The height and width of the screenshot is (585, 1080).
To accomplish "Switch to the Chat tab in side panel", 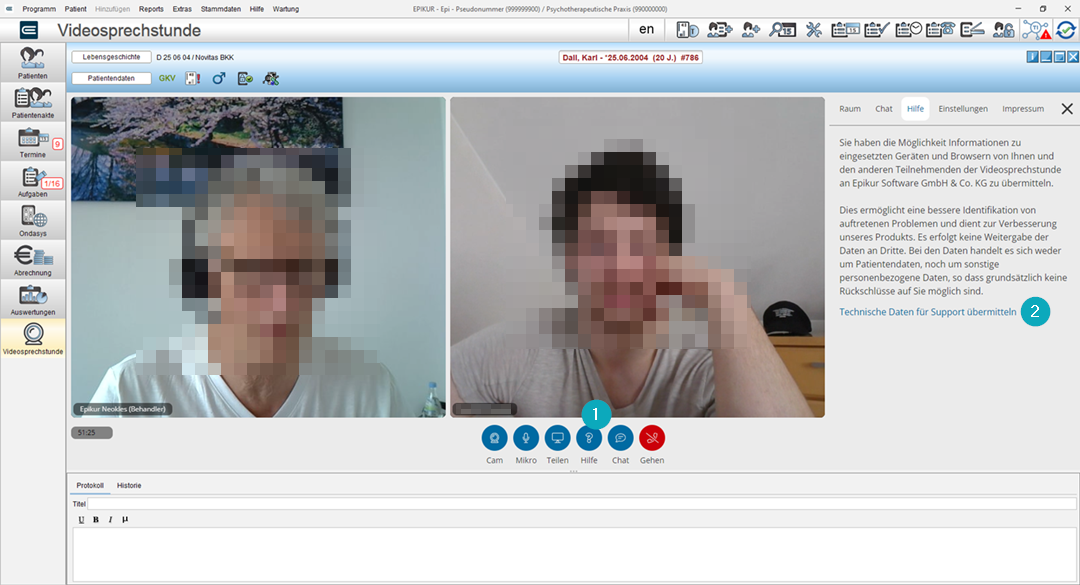I will coord(884,109).
